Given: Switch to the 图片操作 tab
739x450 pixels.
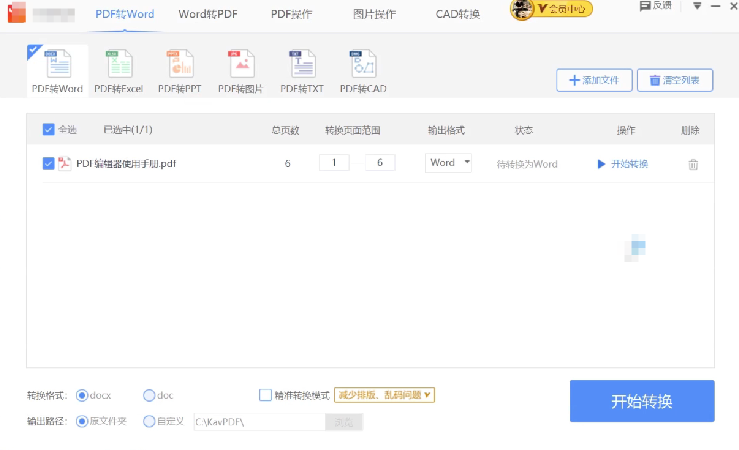Looking at the screenshot, I should click(x=375, y=14).
